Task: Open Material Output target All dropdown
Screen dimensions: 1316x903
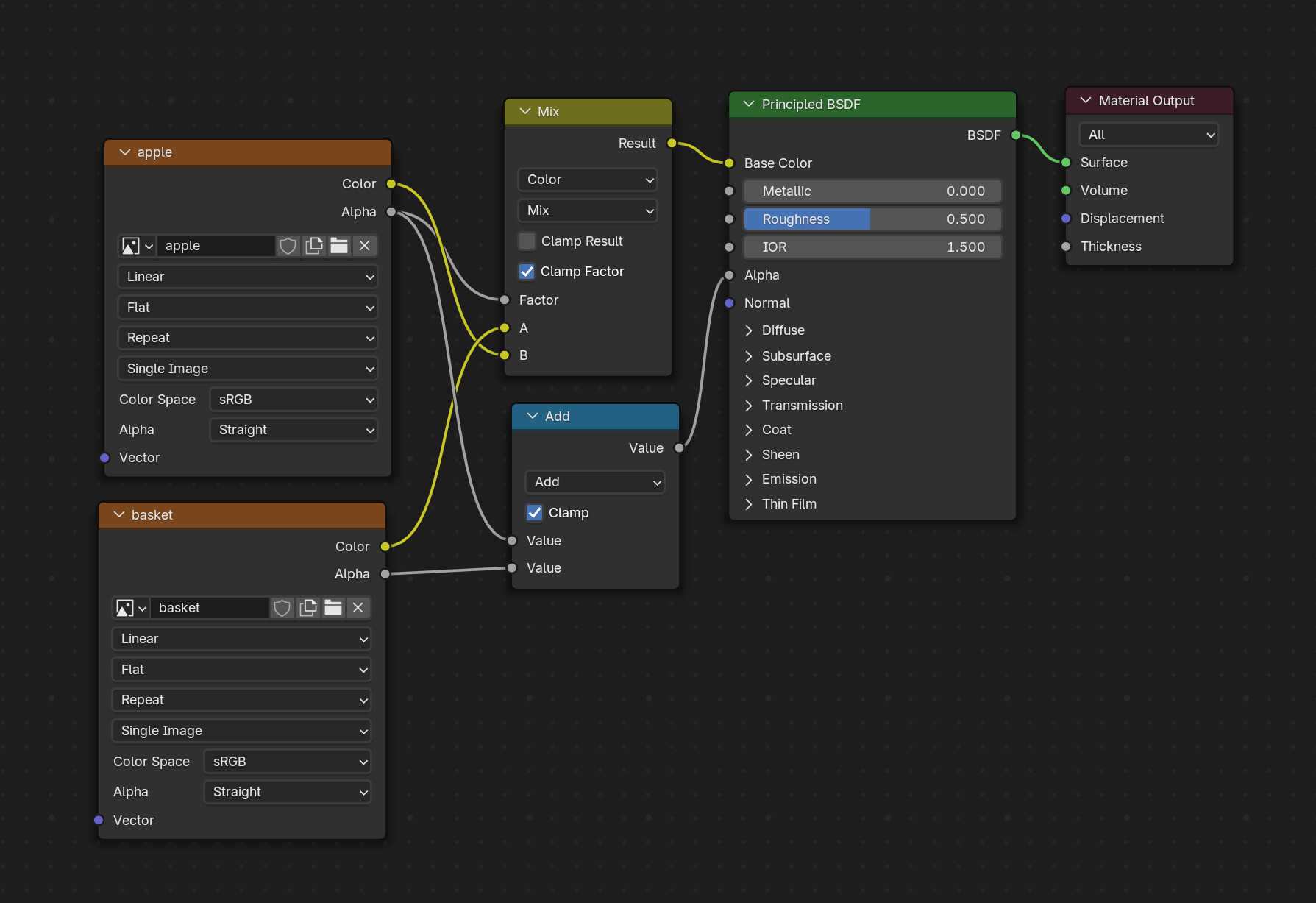Action: [1149, 135]
